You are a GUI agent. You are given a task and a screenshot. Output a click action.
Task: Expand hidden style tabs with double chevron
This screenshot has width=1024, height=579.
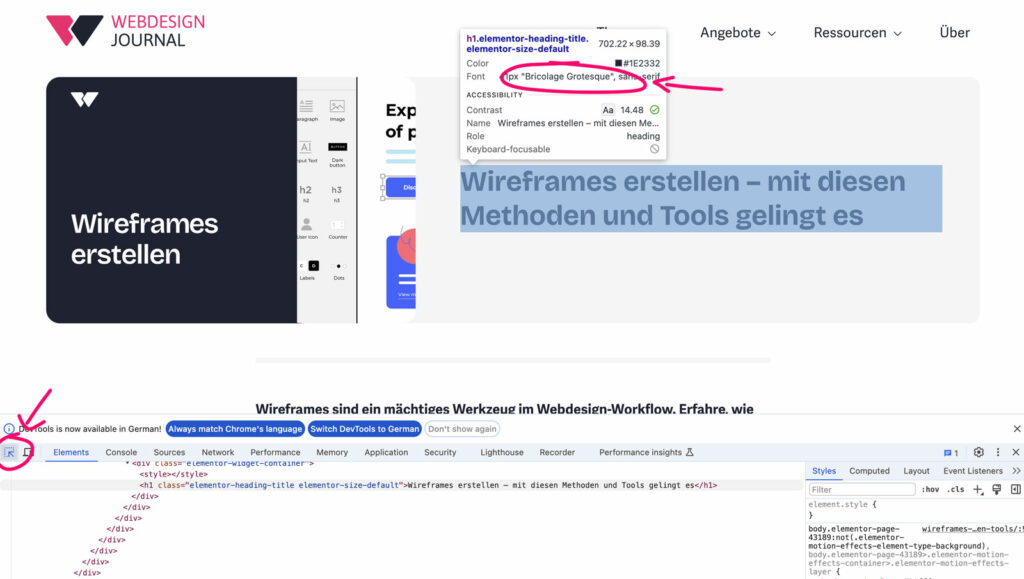1017,470
